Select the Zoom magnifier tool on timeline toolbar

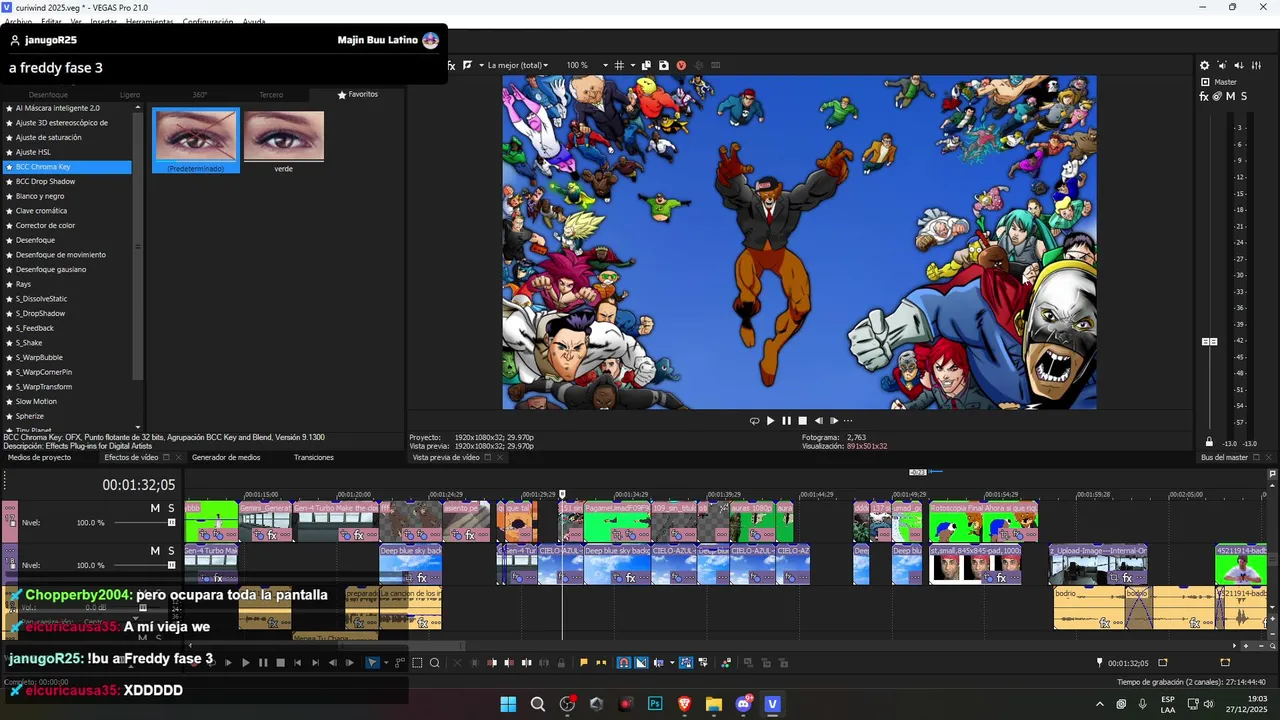tap(435, 662)
